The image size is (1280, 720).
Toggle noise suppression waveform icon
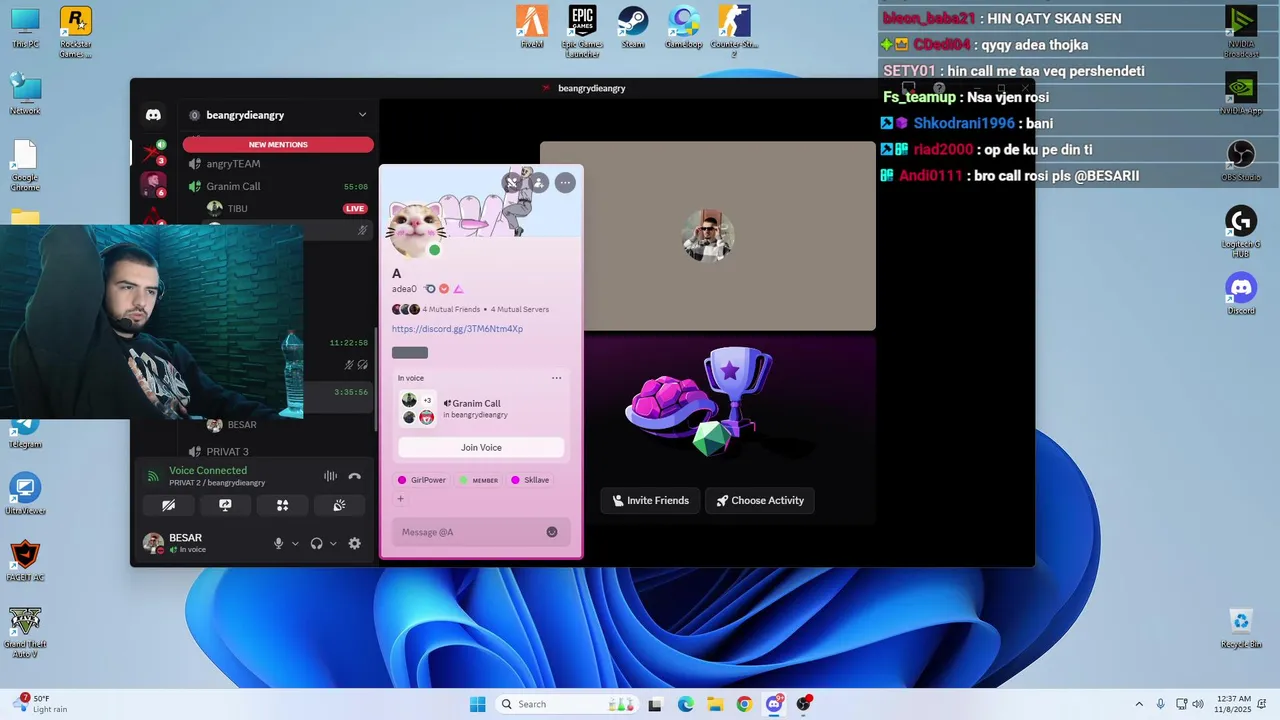[330, 476]
